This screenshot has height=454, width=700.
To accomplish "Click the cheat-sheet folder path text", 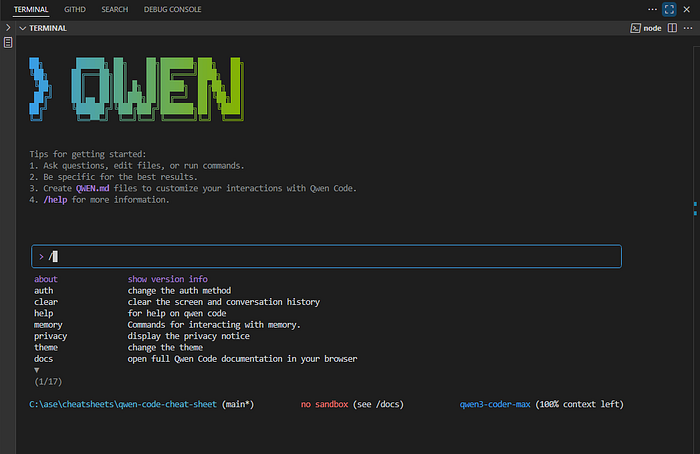I will [x=123, y=404].
